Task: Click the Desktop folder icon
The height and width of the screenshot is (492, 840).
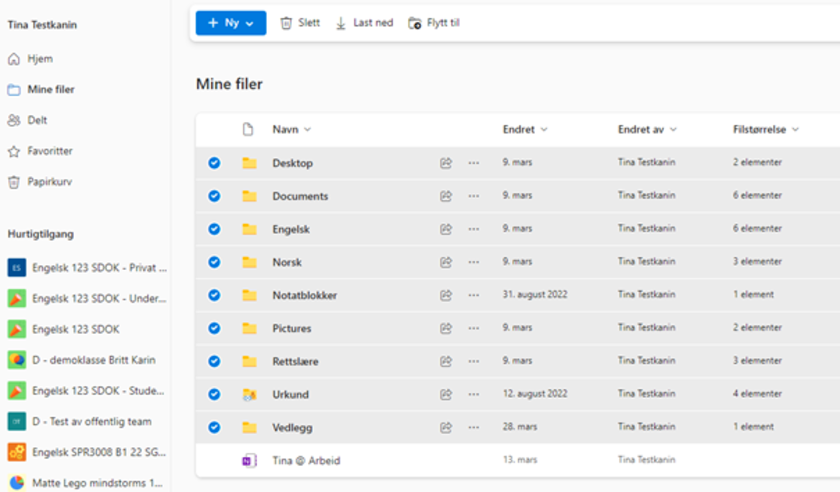Action: pyautogui.click(x=249, y=163)
